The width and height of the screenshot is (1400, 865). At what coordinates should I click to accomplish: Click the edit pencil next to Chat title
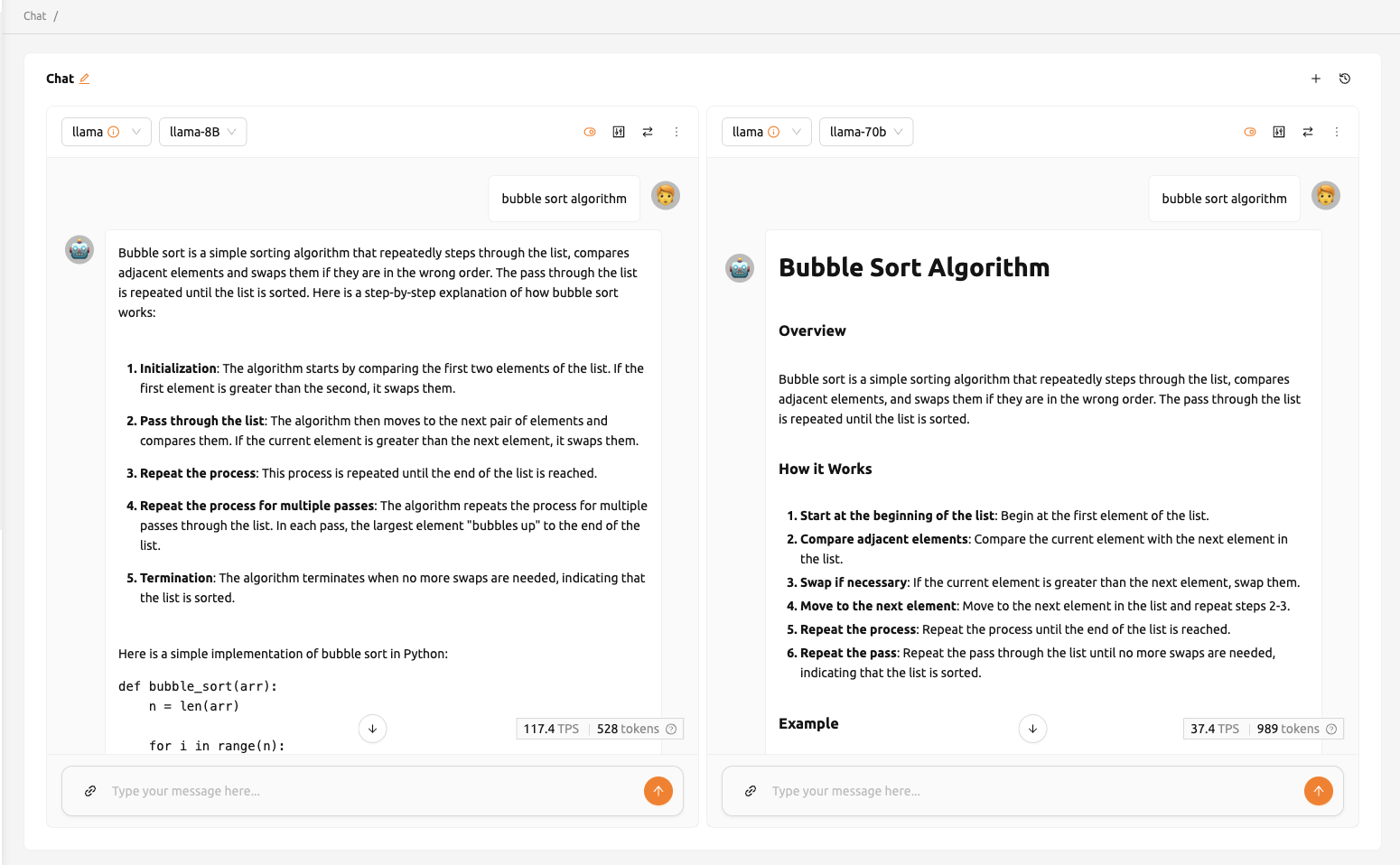(84, 79)
